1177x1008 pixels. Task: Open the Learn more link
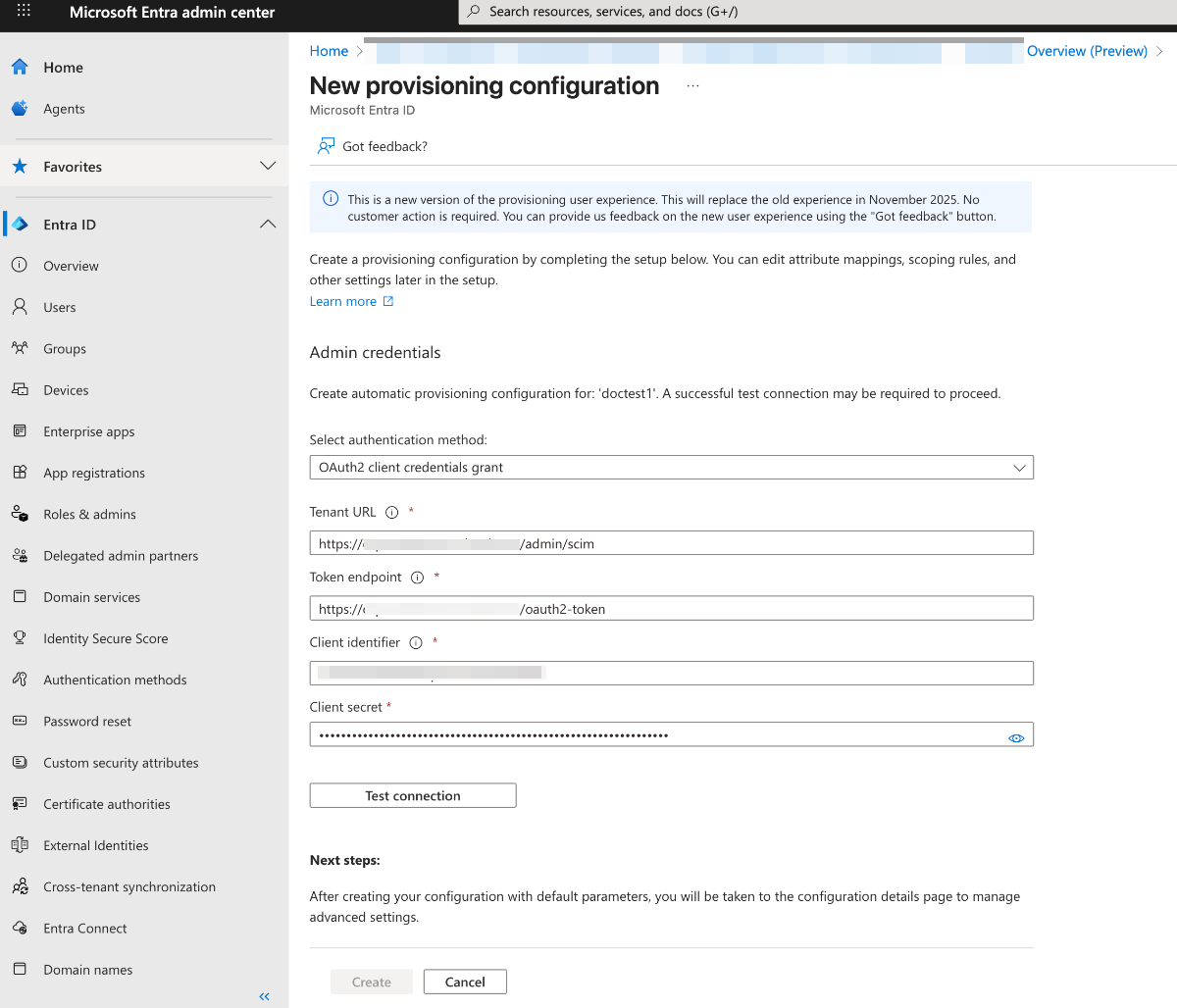[x=343, y=301]
